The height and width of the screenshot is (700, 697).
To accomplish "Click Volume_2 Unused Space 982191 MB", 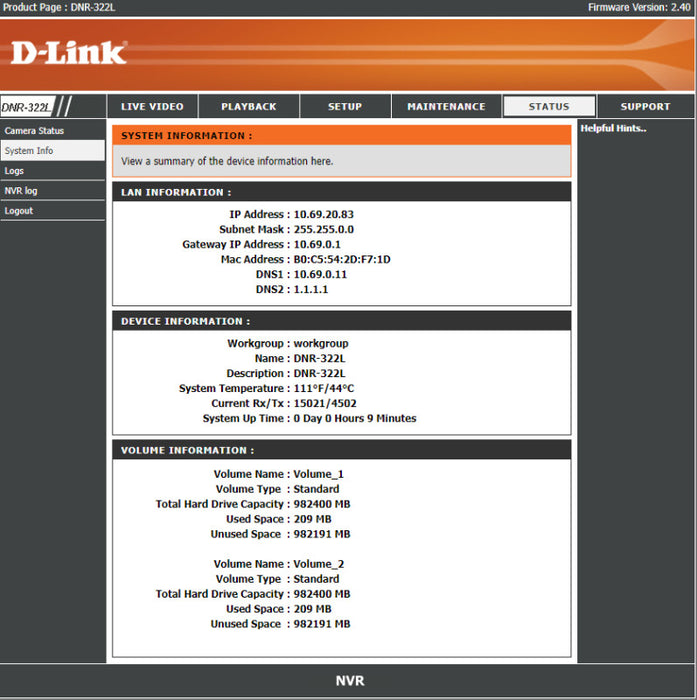I will pos(322,624).
